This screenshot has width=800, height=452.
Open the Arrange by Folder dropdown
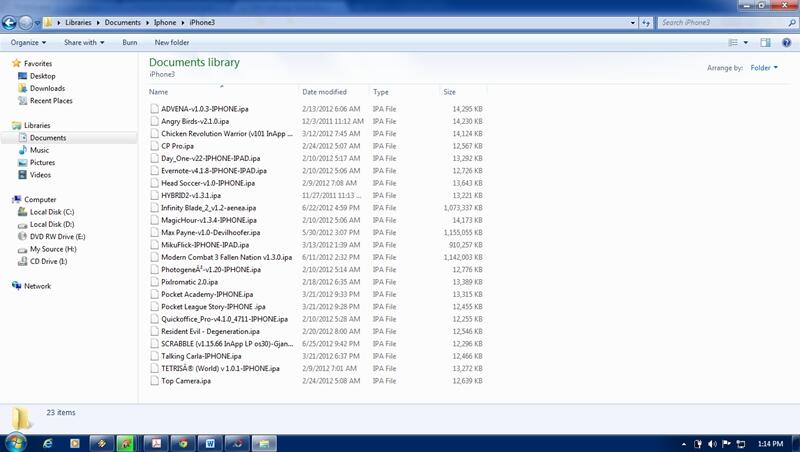[x=764, y=68]
